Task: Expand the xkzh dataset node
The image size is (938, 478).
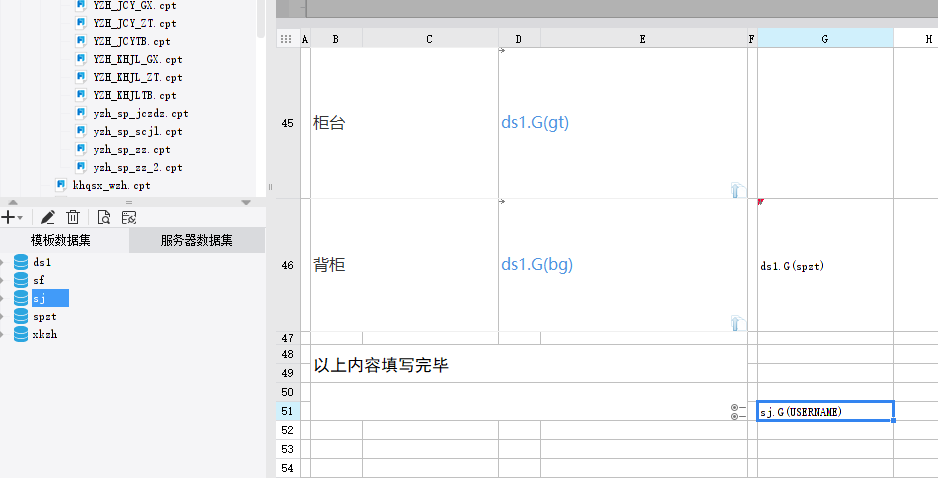Action: [2, 334]
